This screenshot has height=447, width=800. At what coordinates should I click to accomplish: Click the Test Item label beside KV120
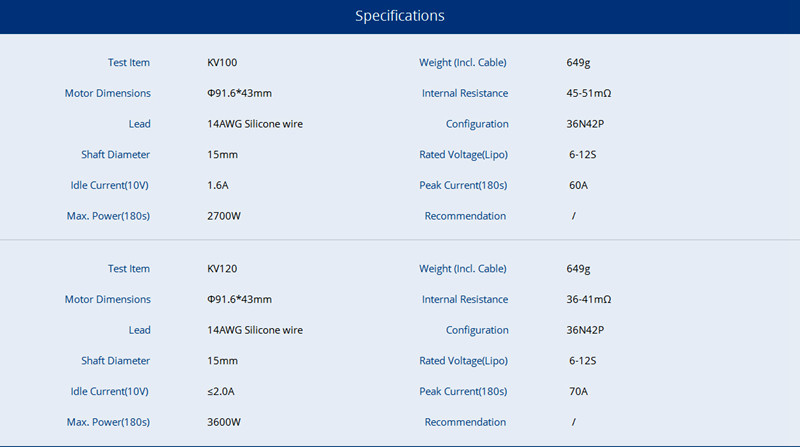tap(129, 269)
